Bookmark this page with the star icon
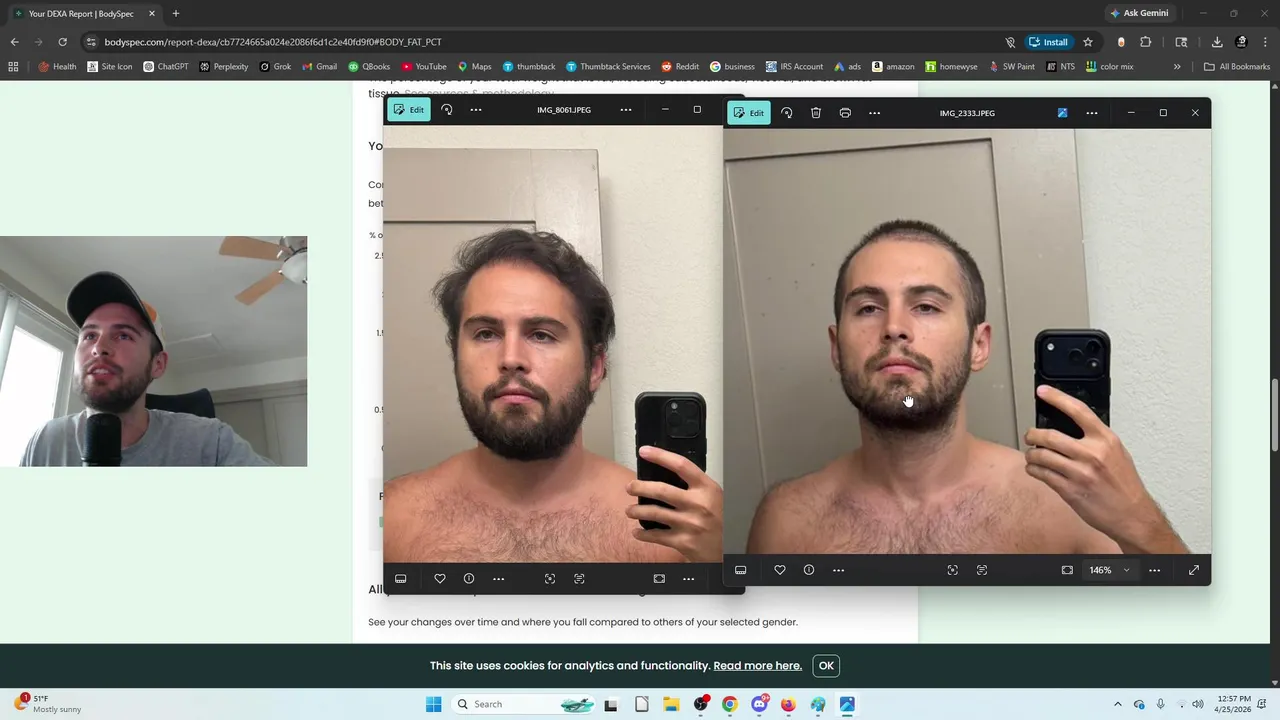This screenshot has height=720, width=1280. click(x=1088, y=42)
